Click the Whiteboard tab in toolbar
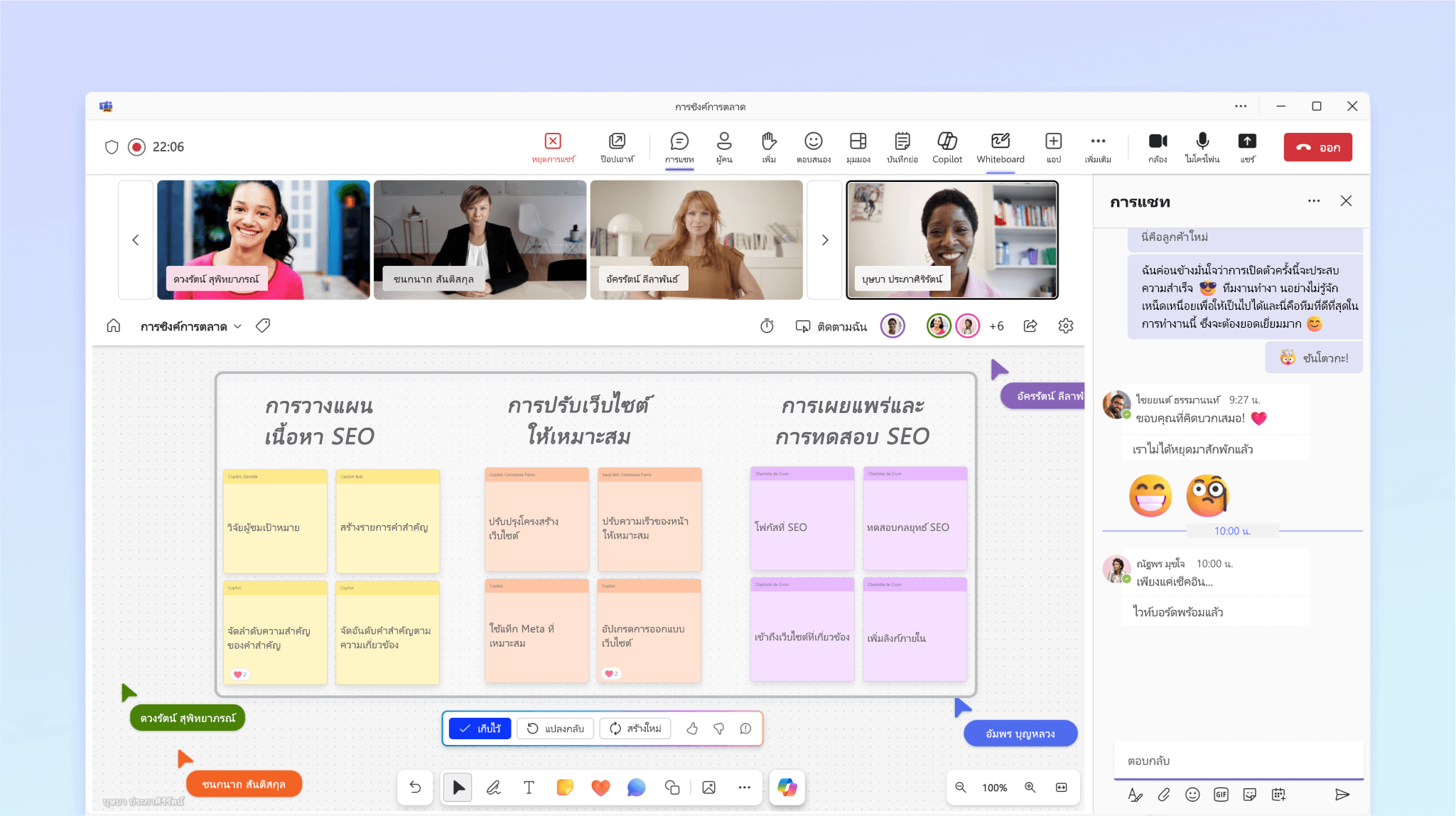Screen dimensions: 1456x816 (1000, 147)
